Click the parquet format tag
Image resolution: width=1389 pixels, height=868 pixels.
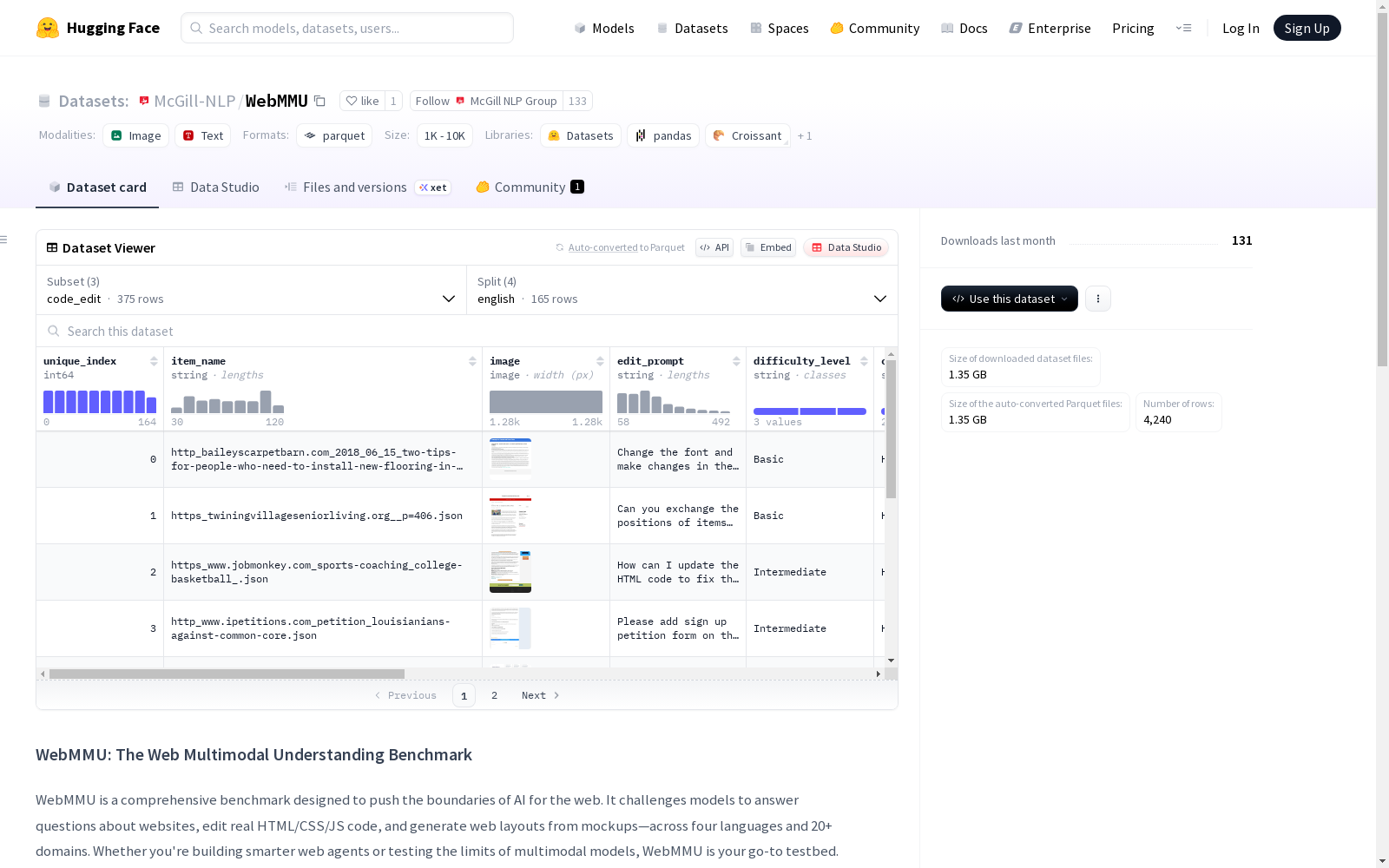(x=334, y=135)
